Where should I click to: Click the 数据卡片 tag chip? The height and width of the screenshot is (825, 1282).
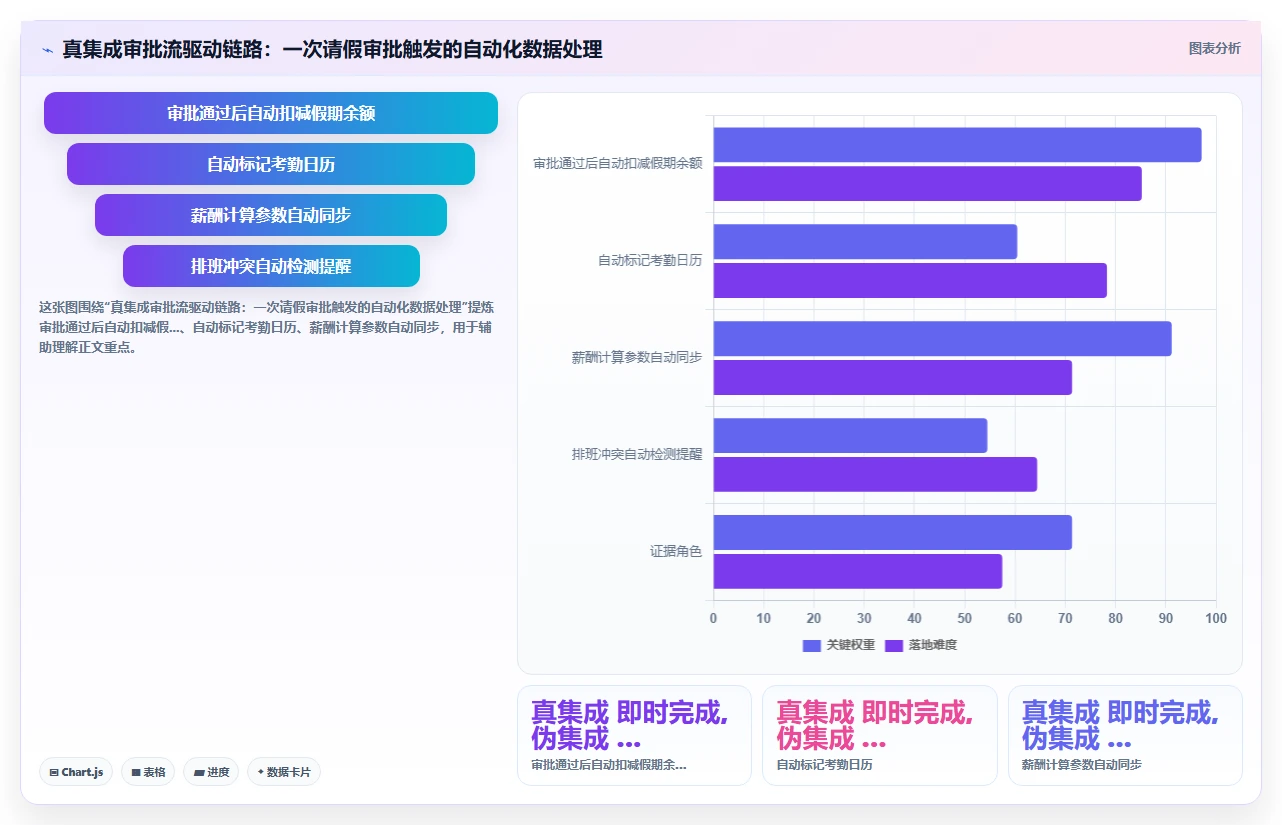tap(284, 772)
